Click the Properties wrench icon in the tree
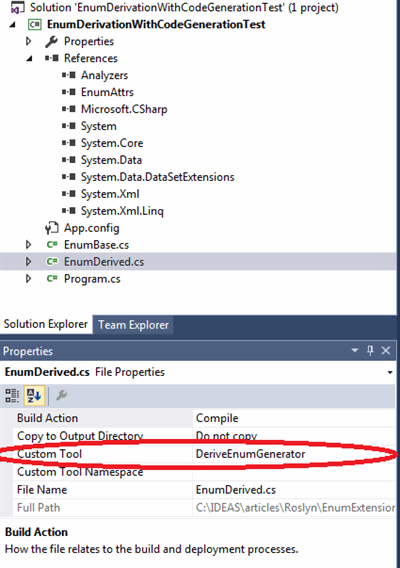Viewport: 400px width, 568px height. (51, 41)
